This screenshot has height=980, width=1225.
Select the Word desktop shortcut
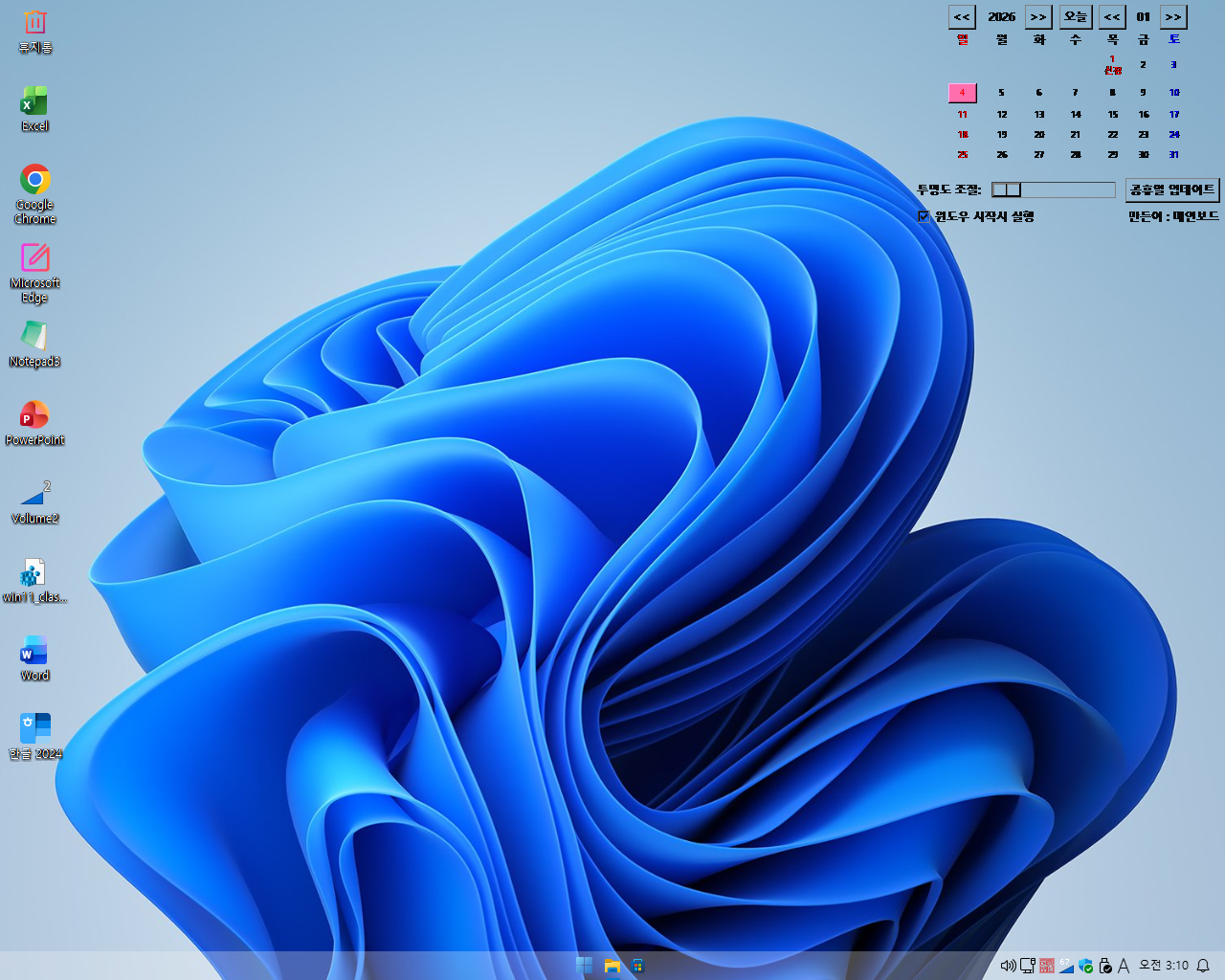click(35, 658)
